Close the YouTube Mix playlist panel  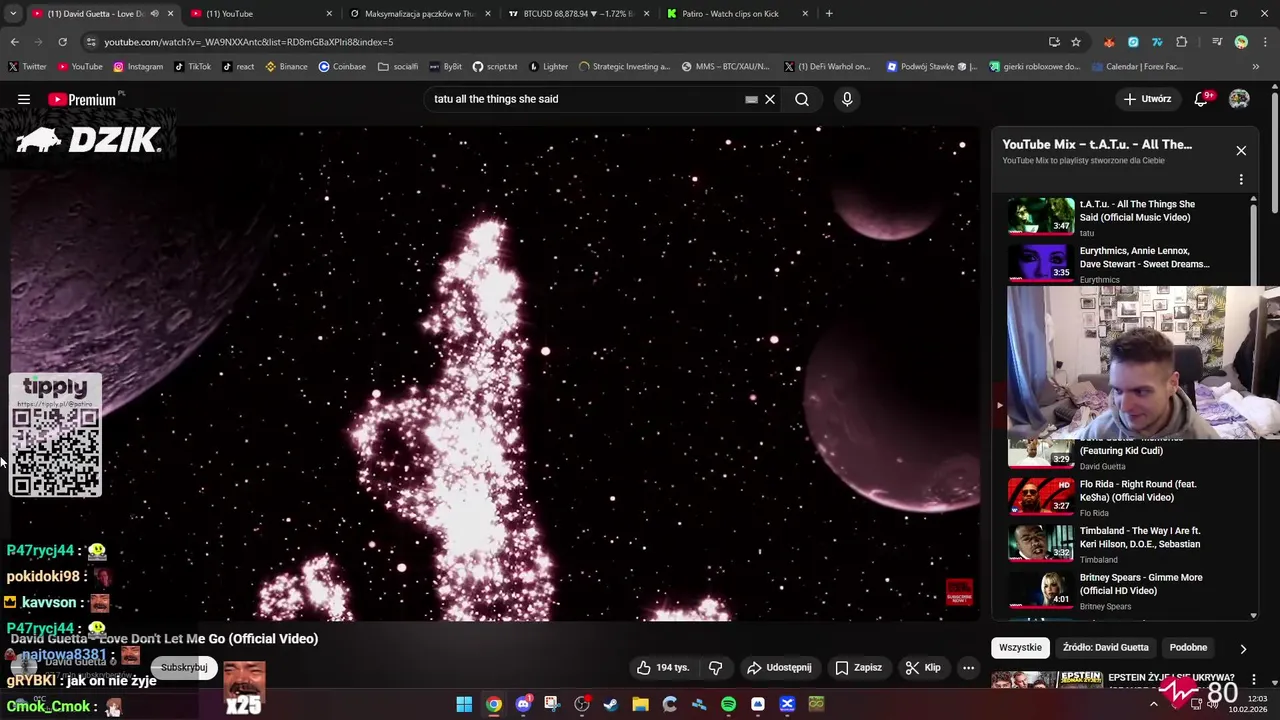click(x=1241, y=151)
